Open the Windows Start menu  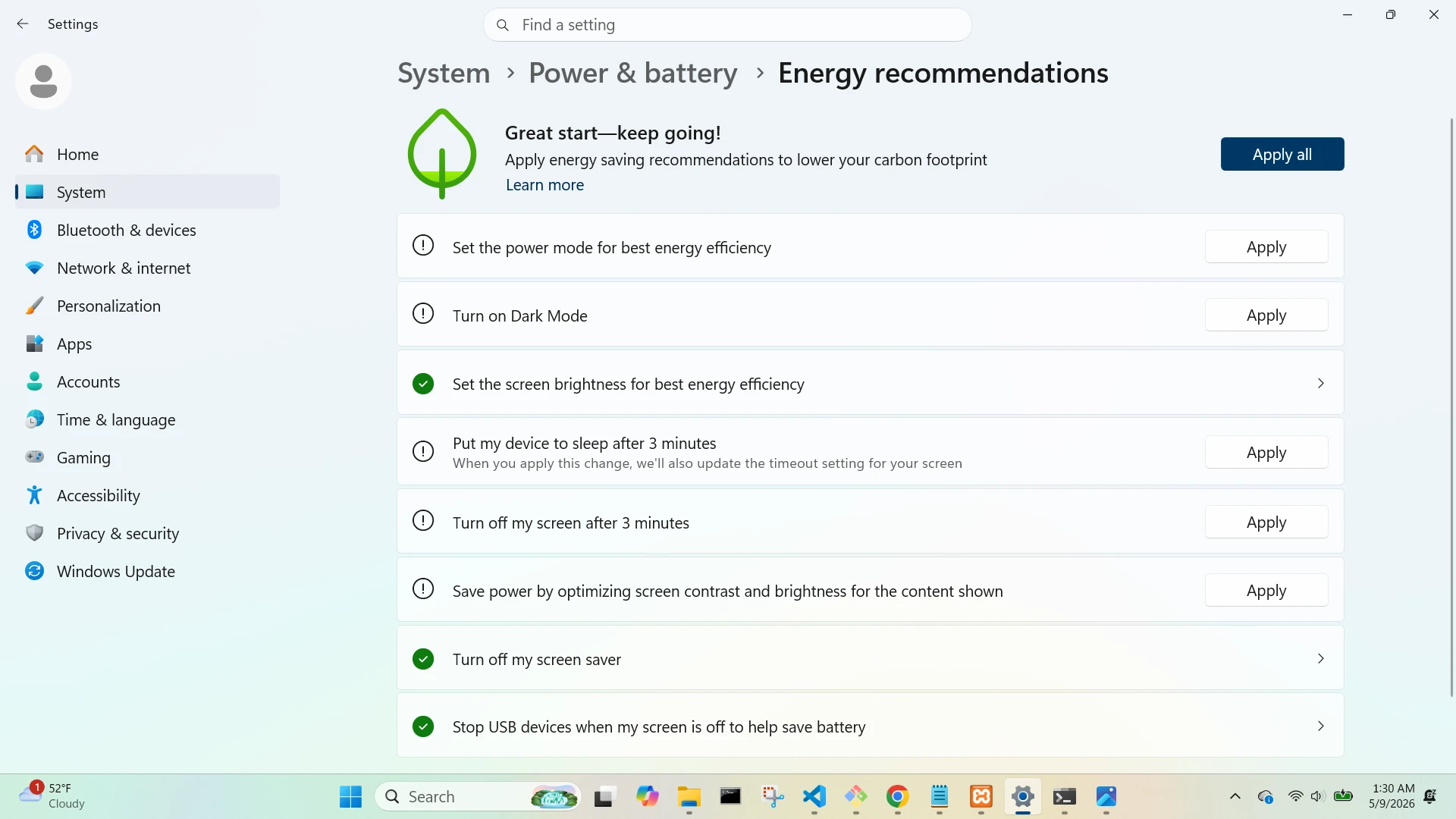point(350,797)
